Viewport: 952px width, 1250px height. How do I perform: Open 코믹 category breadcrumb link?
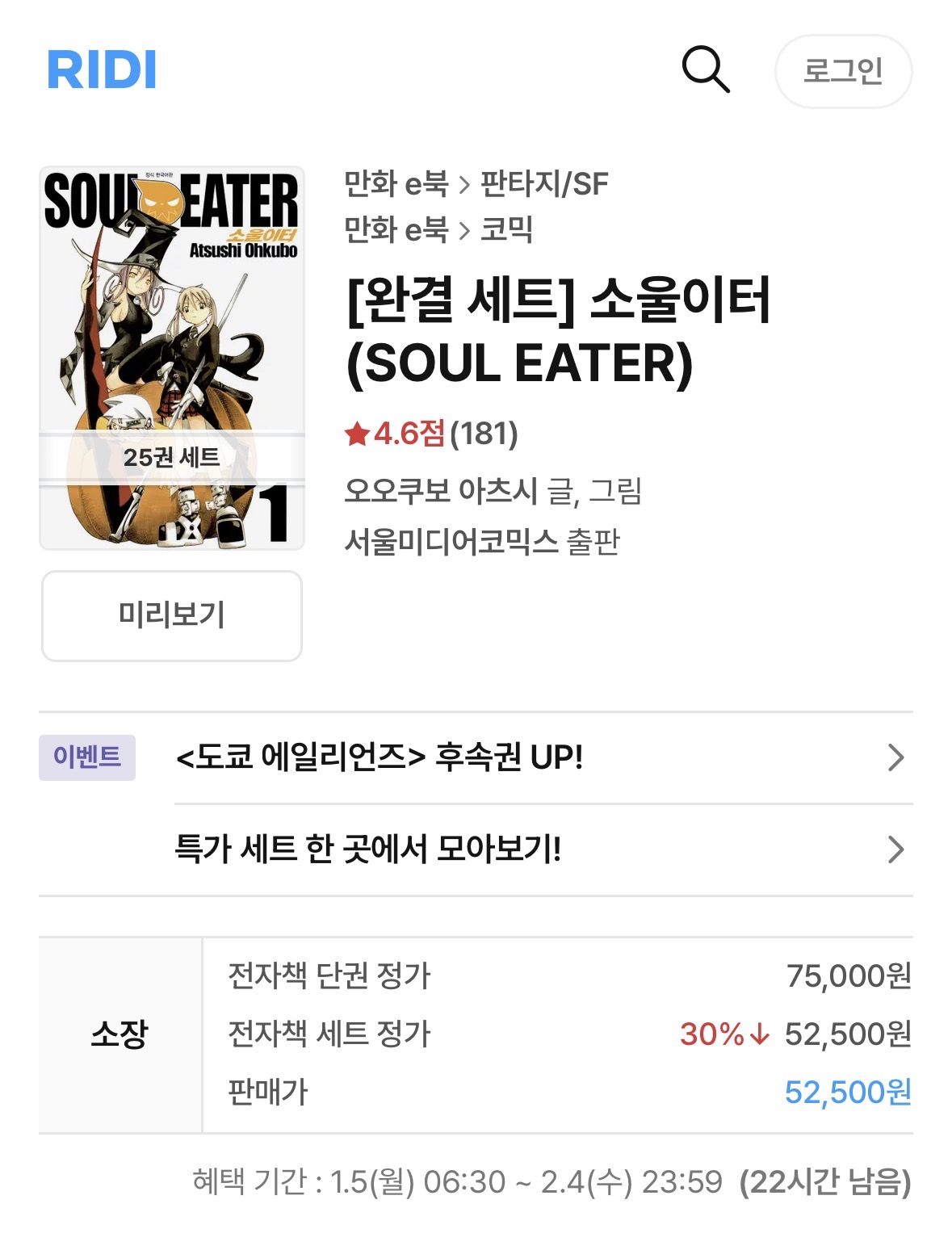click(x=506, y=230)
